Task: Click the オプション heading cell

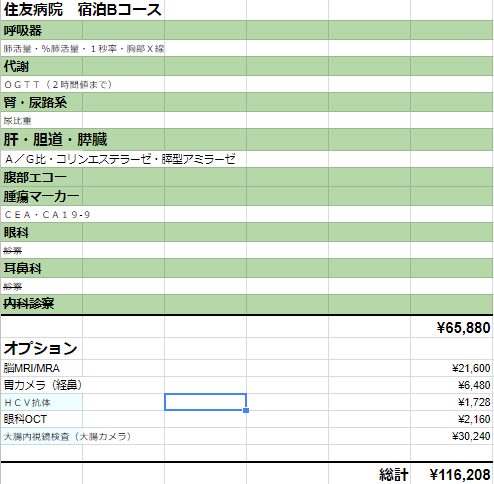Action: point(42,348)
